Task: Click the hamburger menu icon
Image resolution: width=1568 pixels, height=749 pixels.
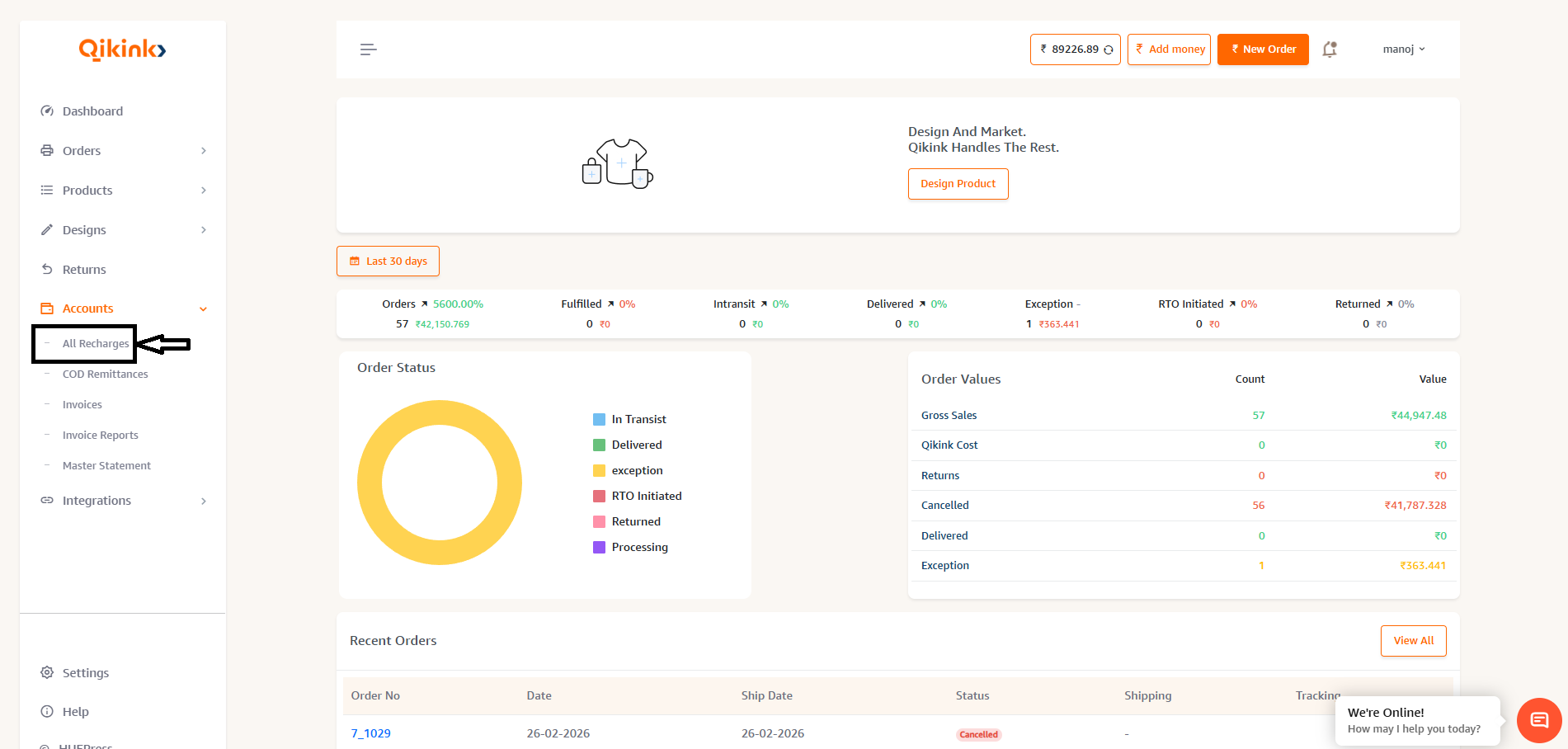Action: (368, 49)
